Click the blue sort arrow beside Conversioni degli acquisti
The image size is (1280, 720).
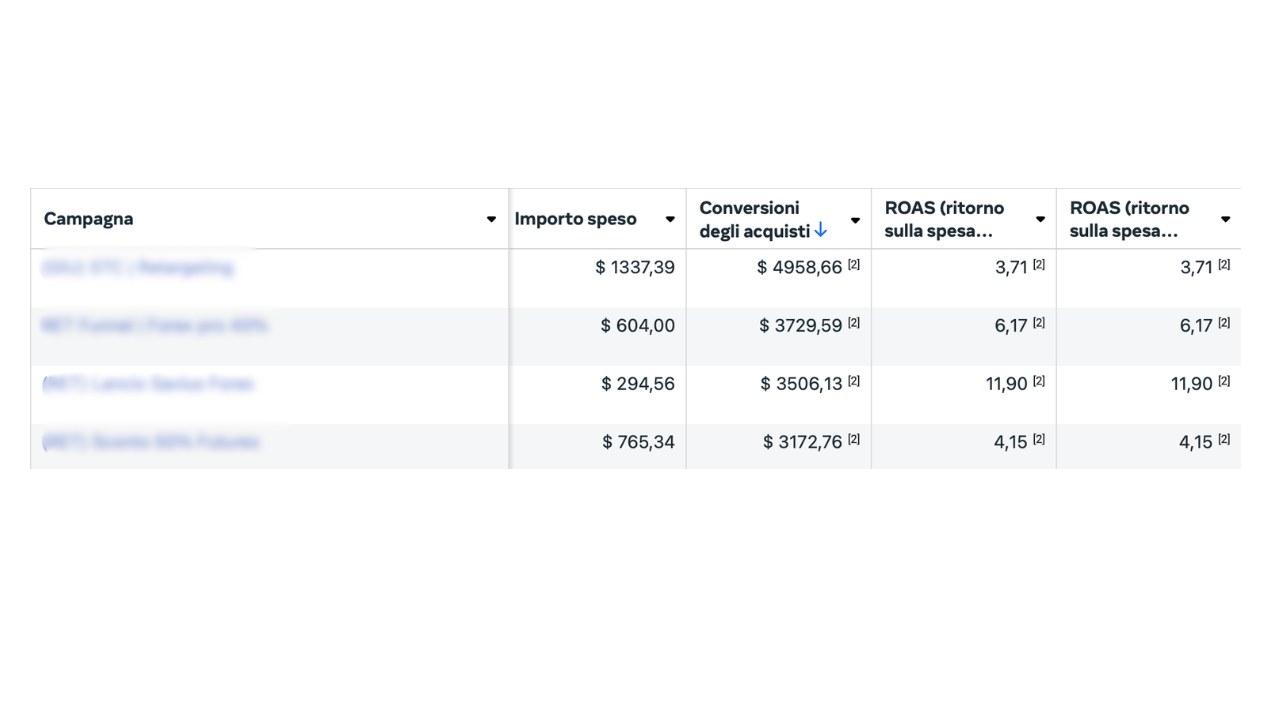(x=821, y=231)
